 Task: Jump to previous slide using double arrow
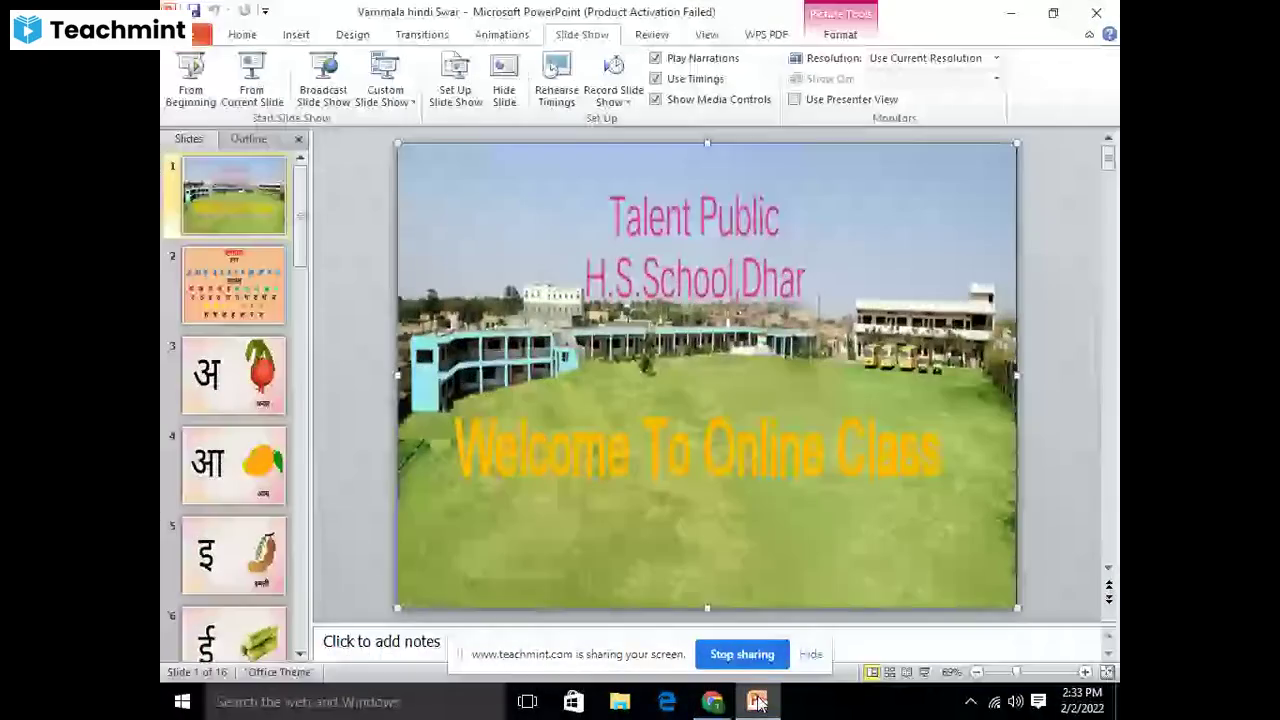point(1108,585)
